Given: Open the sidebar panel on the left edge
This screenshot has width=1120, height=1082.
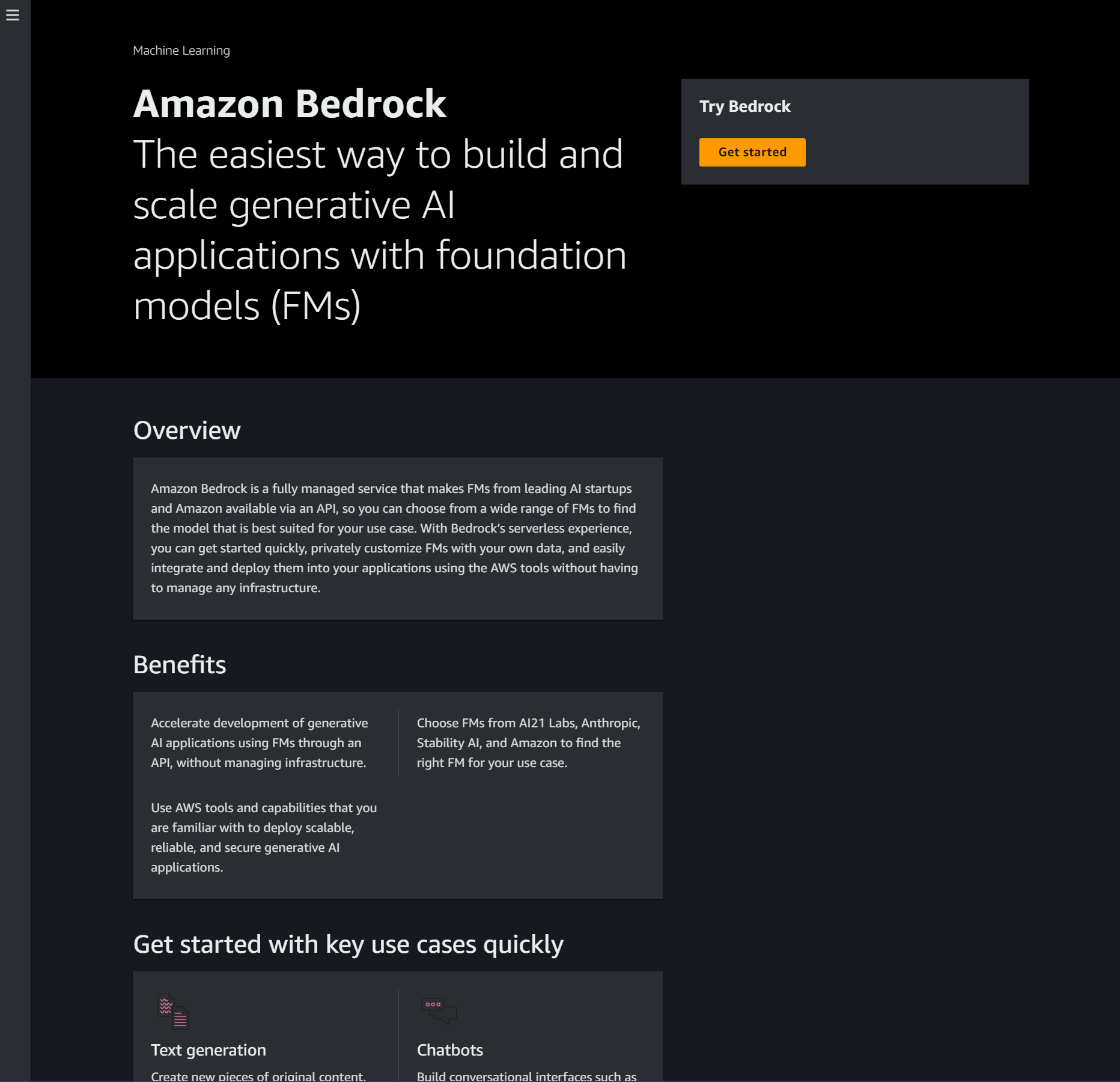Looking at the screenshot, I should [x=13, y=16].
